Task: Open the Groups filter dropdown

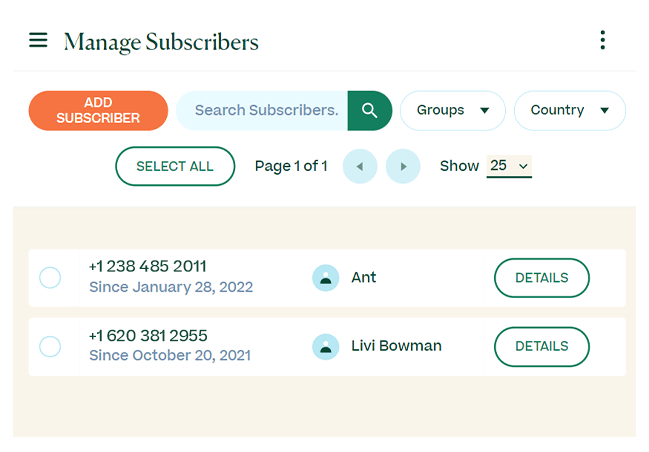Action: click(x=453, y=111)
